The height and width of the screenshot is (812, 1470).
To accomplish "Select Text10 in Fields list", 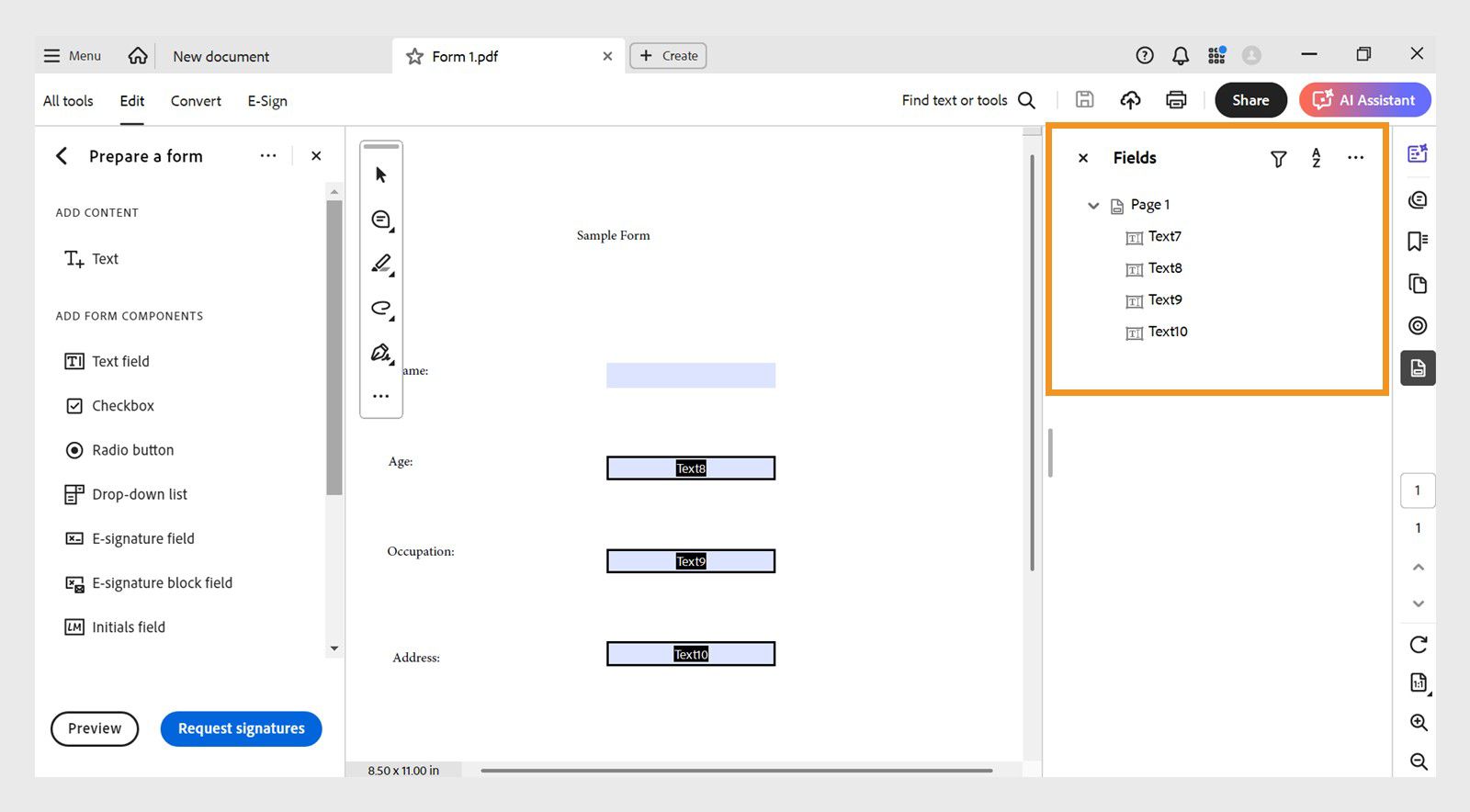I will tap(1157, 333).
